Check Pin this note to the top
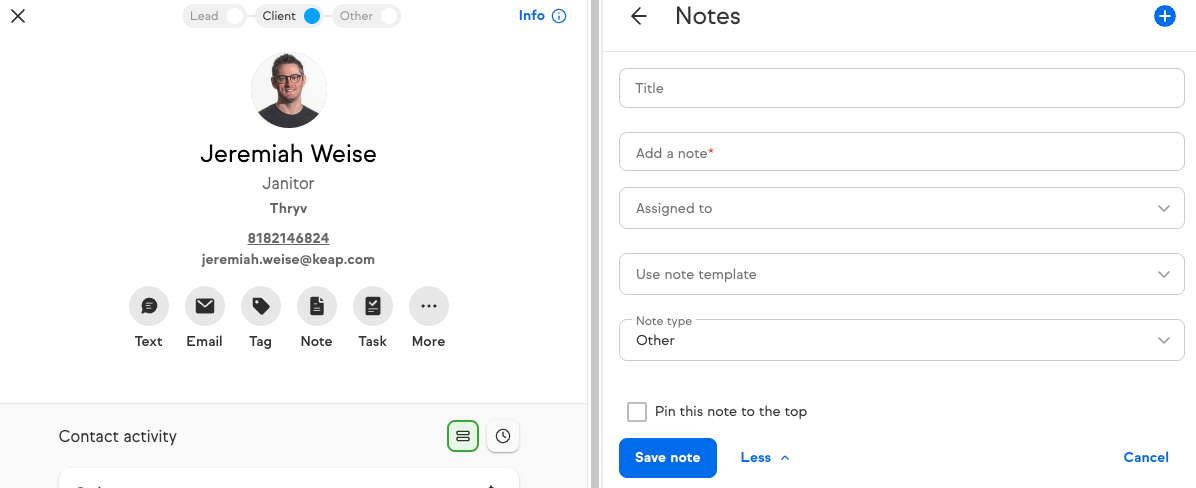1196x488 pixels. 637,412
